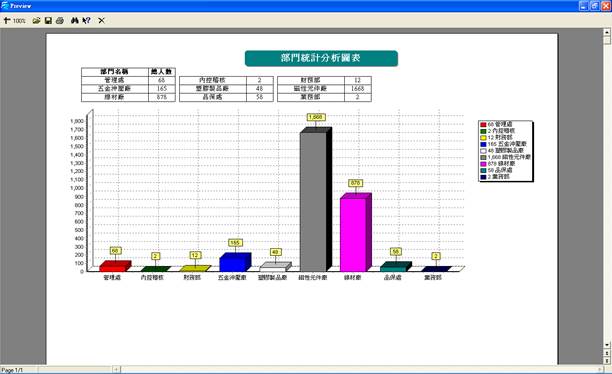Open a report file with folder icon
Screen dimensions: 612x374
pos(36,20)
